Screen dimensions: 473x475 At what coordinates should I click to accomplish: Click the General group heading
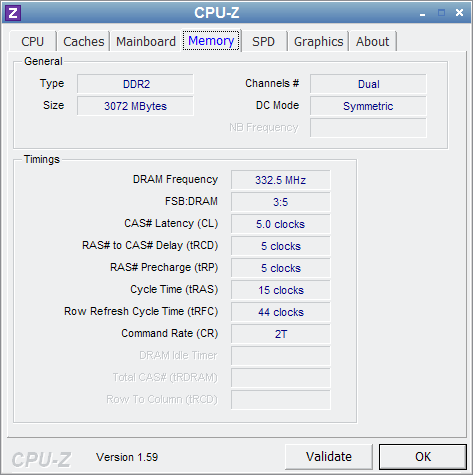(x=43, y=61)
